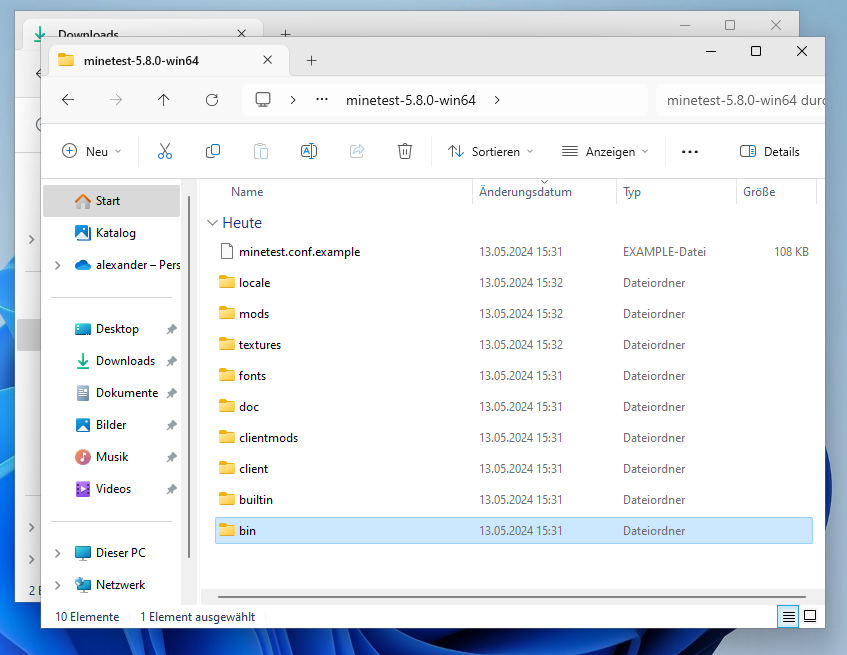Open Bilder in the navigation pane

[111, 425]
